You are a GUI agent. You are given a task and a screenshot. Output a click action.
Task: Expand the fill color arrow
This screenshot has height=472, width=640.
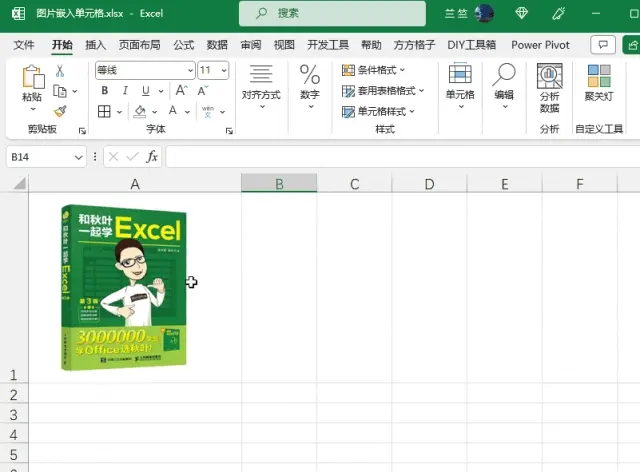(155, 111)
